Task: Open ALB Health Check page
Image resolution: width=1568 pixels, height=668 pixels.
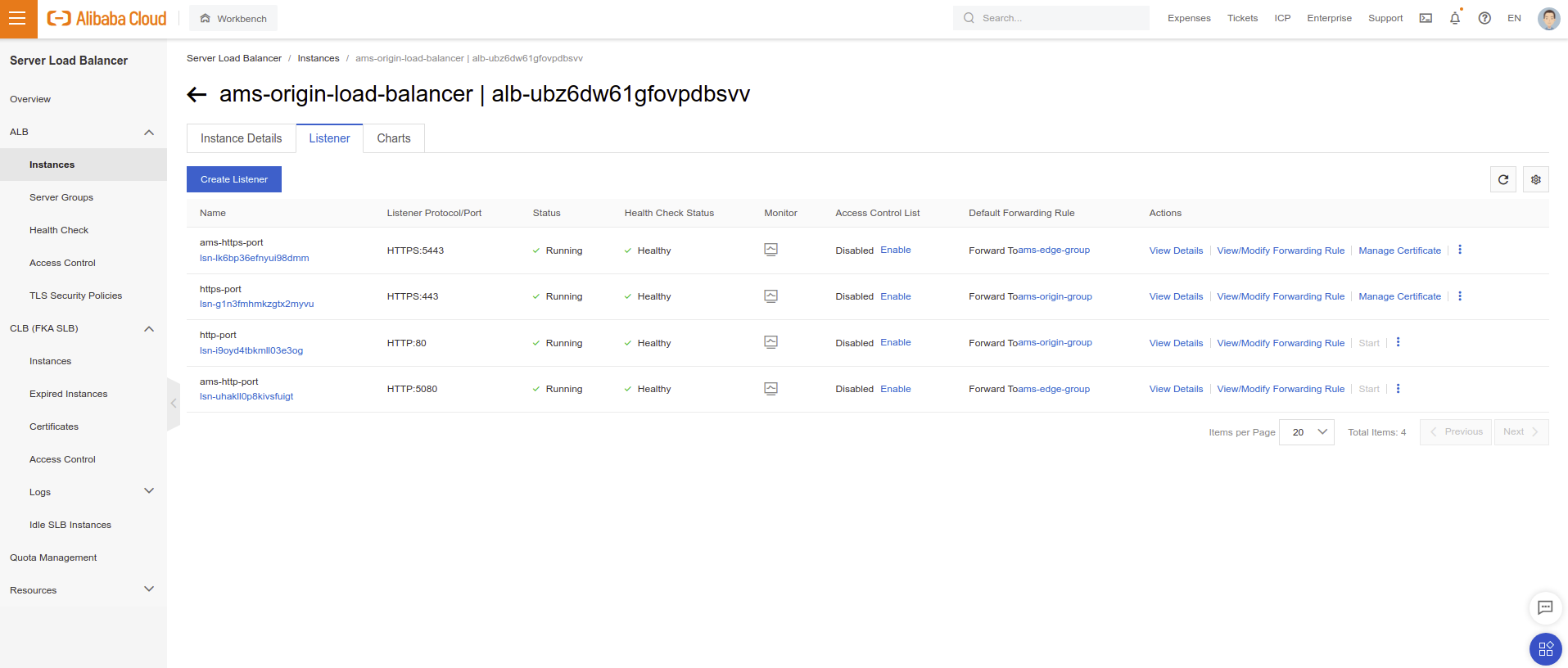Action: pos(59,230)
